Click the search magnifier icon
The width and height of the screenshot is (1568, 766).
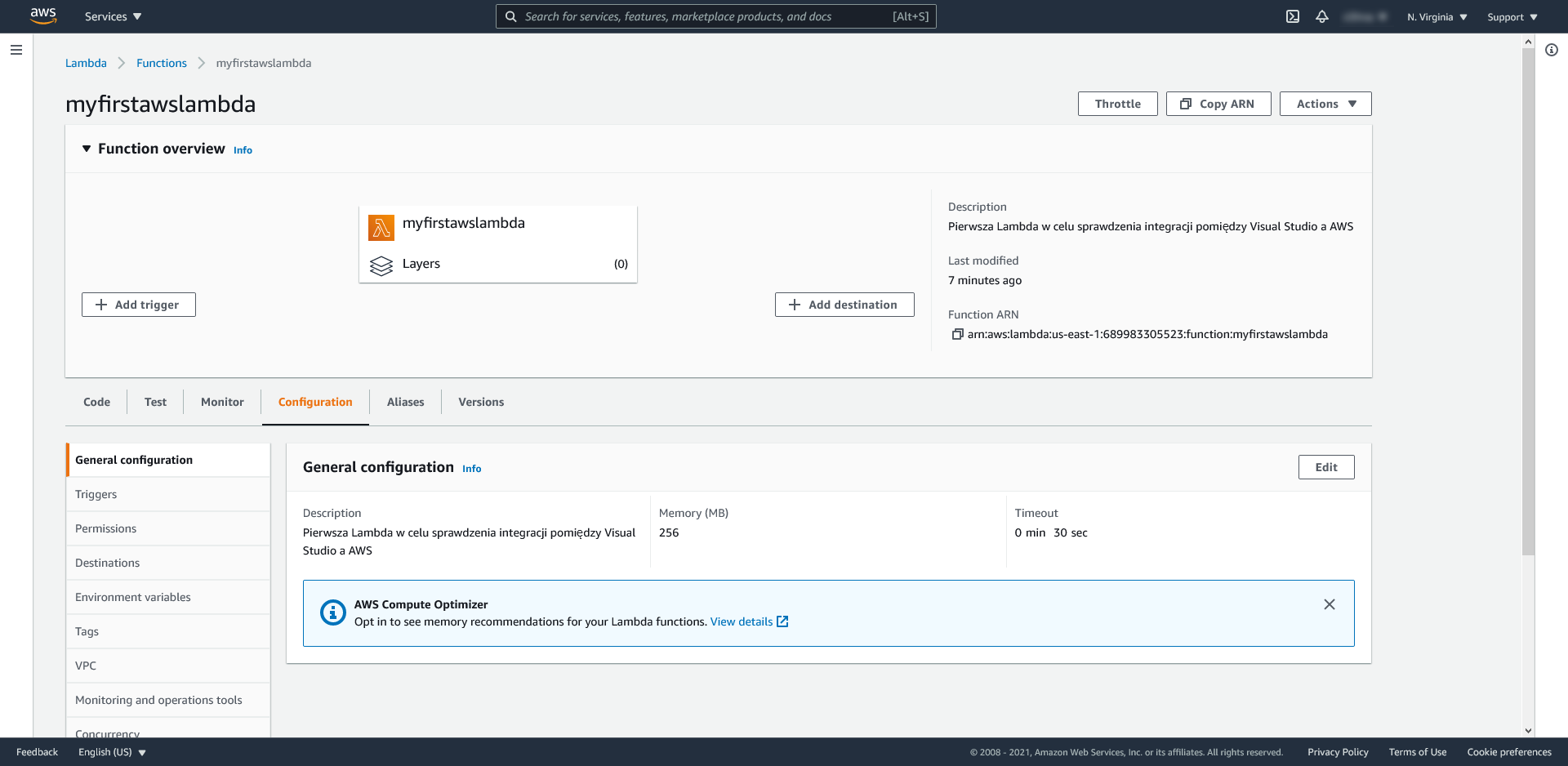click(510, 16)
